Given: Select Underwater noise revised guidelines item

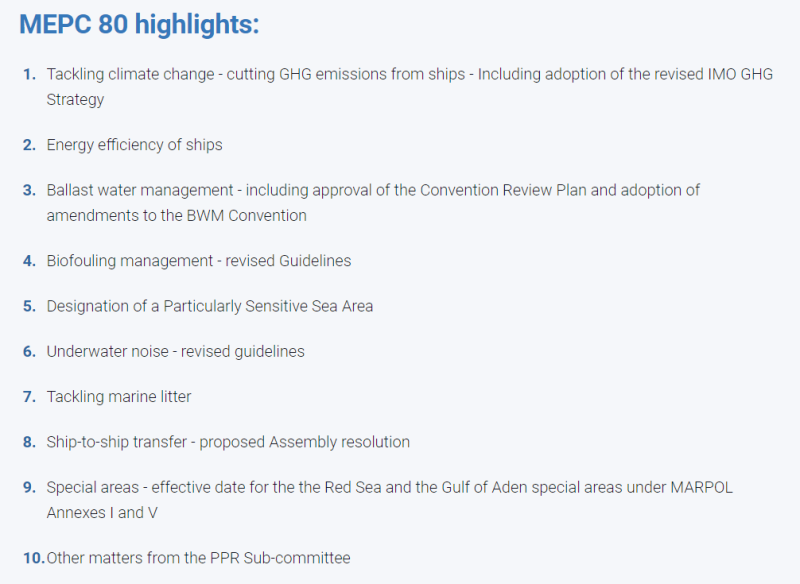Looking at the screenshot, I should 176,351.
